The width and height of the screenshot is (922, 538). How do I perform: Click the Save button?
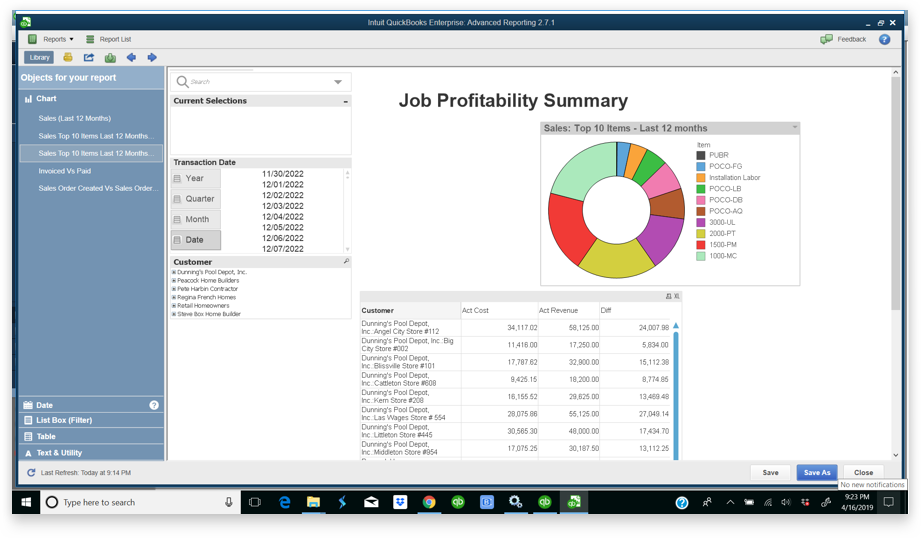click(770, 472)
